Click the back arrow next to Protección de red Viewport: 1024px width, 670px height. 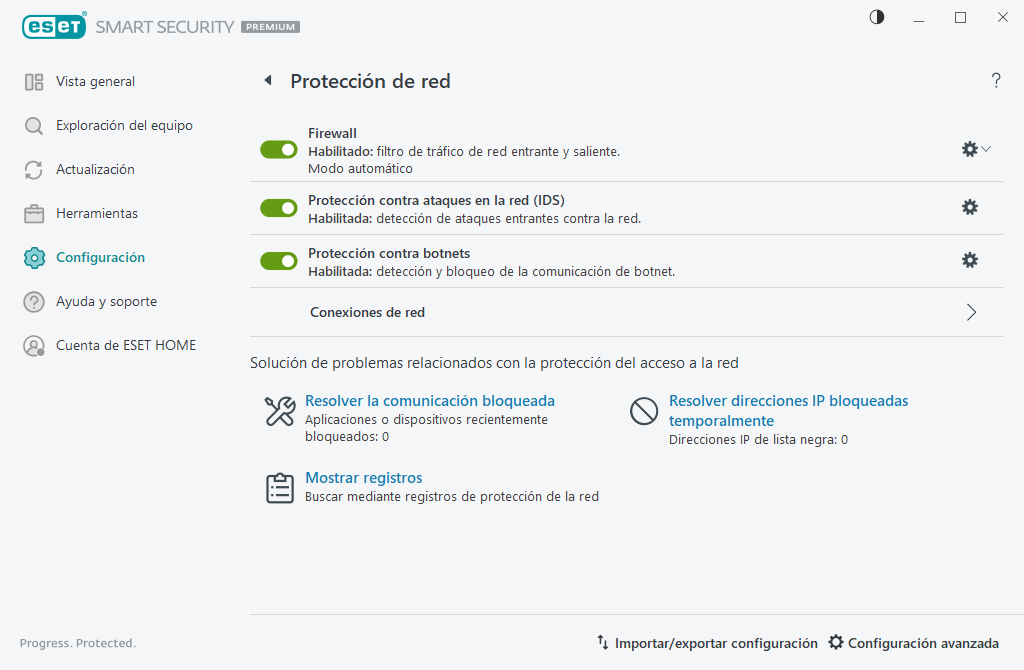click(267, 81)
